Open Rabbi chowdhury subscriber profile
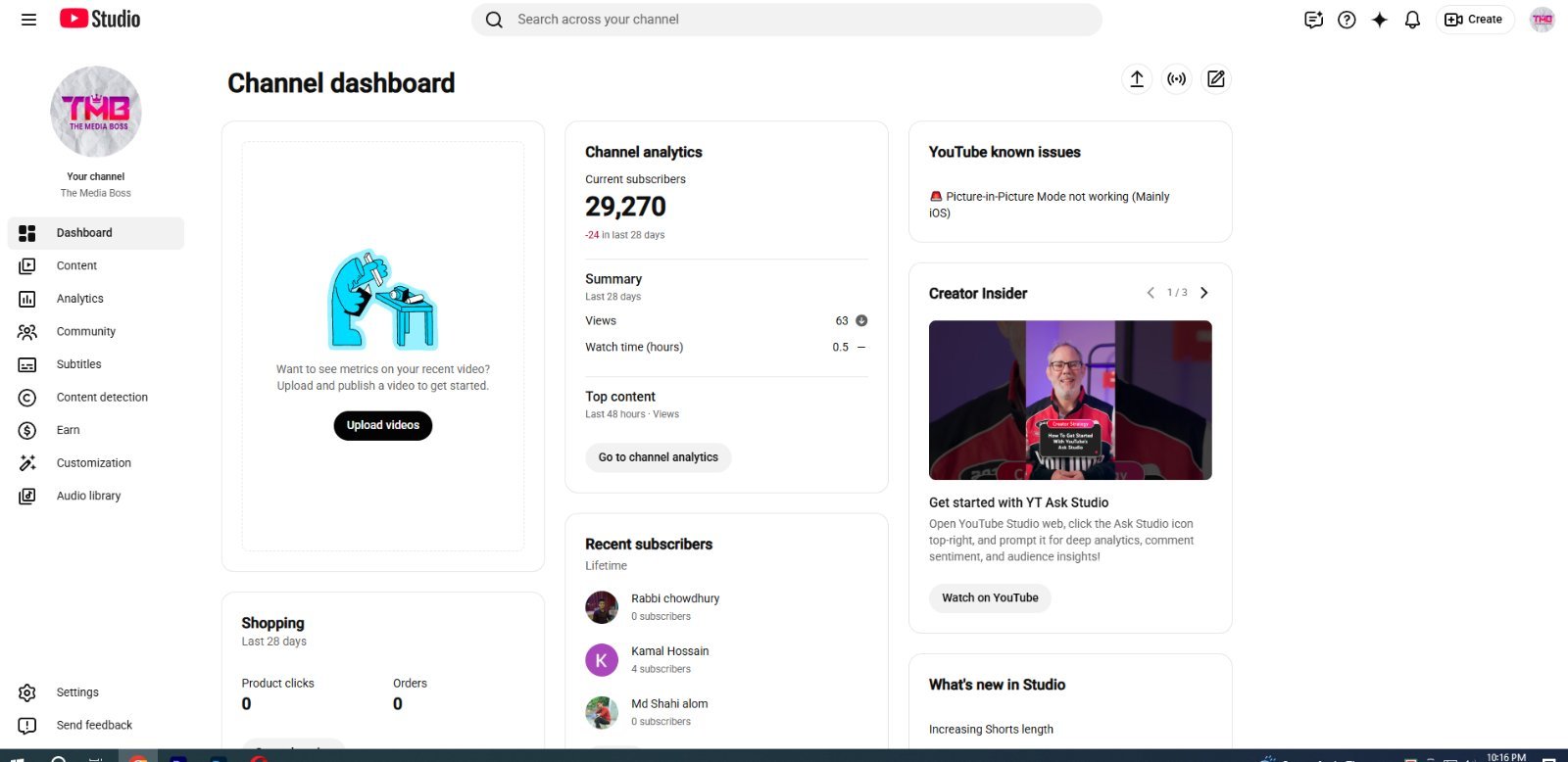 click(x=675, y=598)
